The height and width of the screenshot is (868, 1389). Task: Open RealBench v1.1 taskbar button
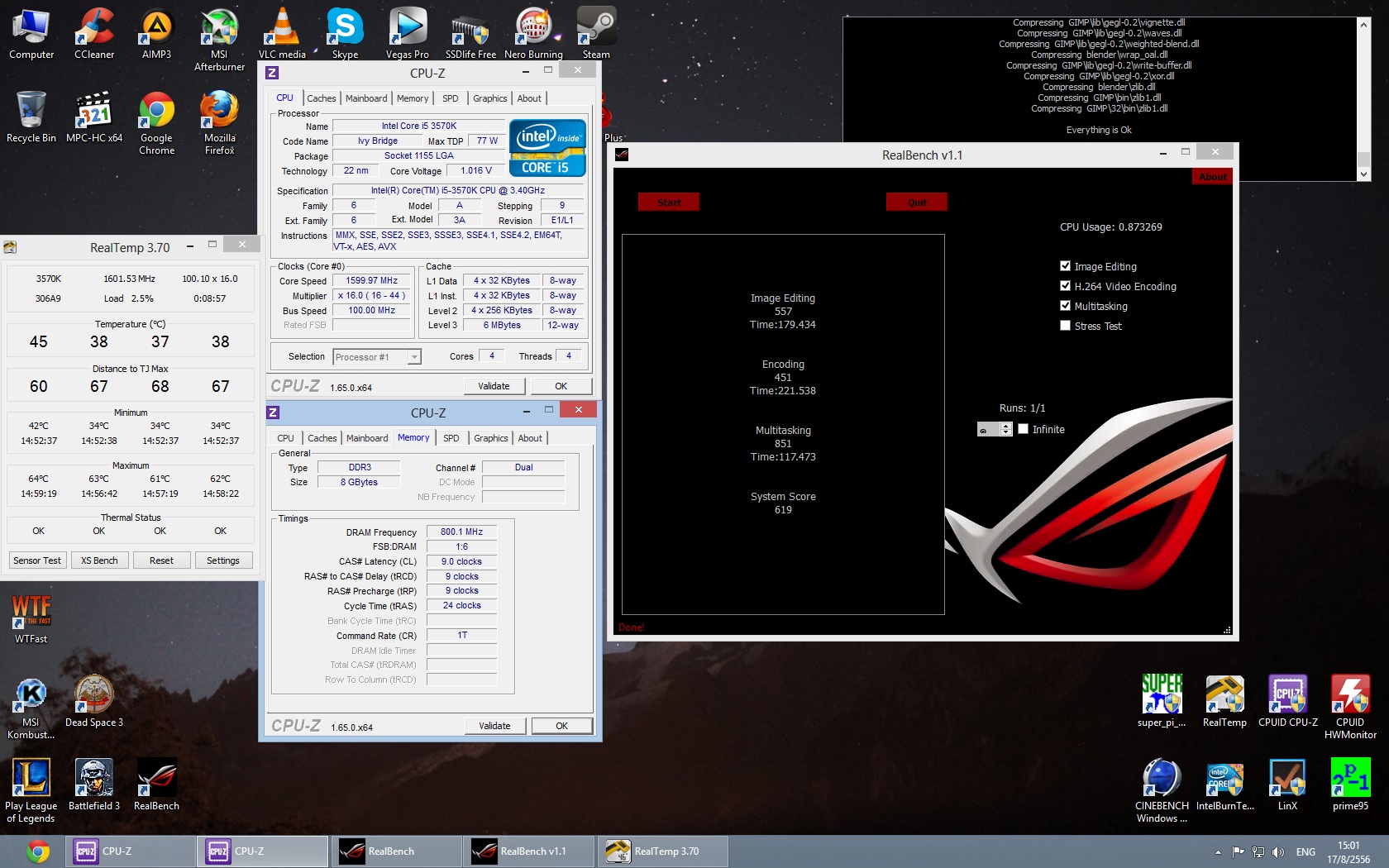529,851
